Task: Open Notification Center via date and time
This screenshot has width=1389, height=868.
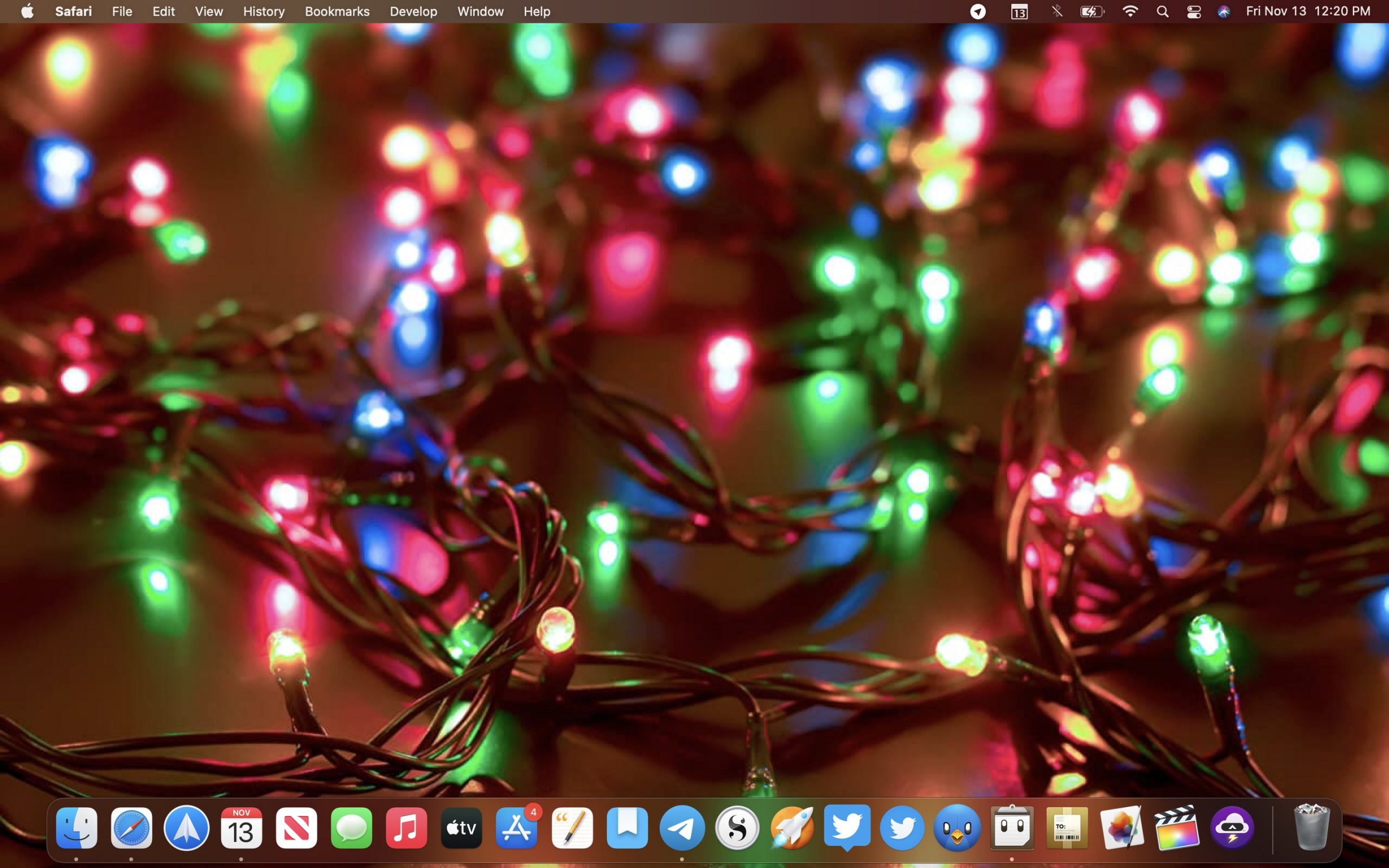Action: point(1308,11)
